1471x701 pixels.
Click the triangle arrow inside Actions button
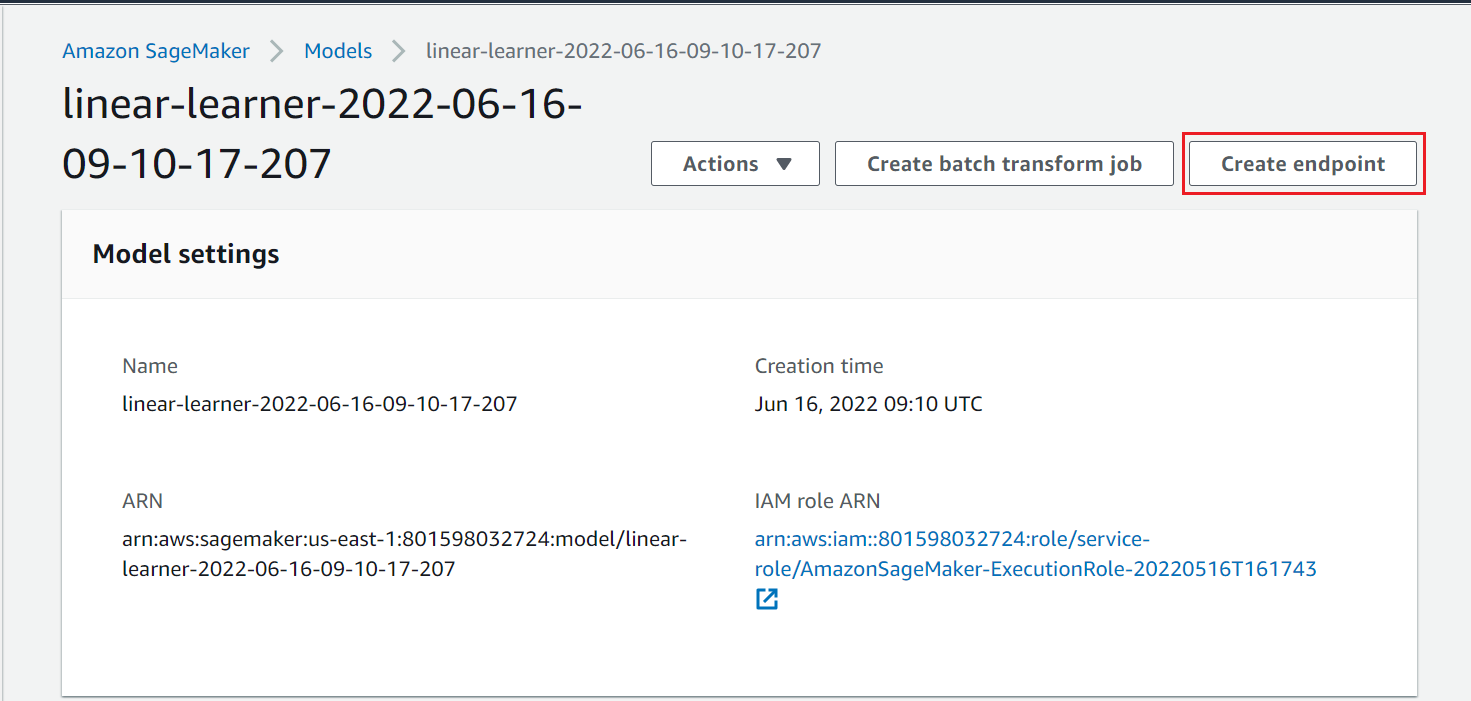click(x=784, y=164)
